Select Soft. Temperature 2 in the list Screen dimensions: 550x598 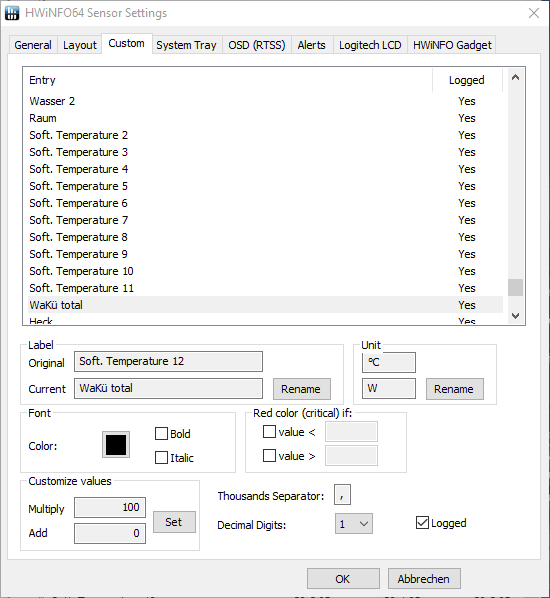pyautogui.click(x=265, y=135)
